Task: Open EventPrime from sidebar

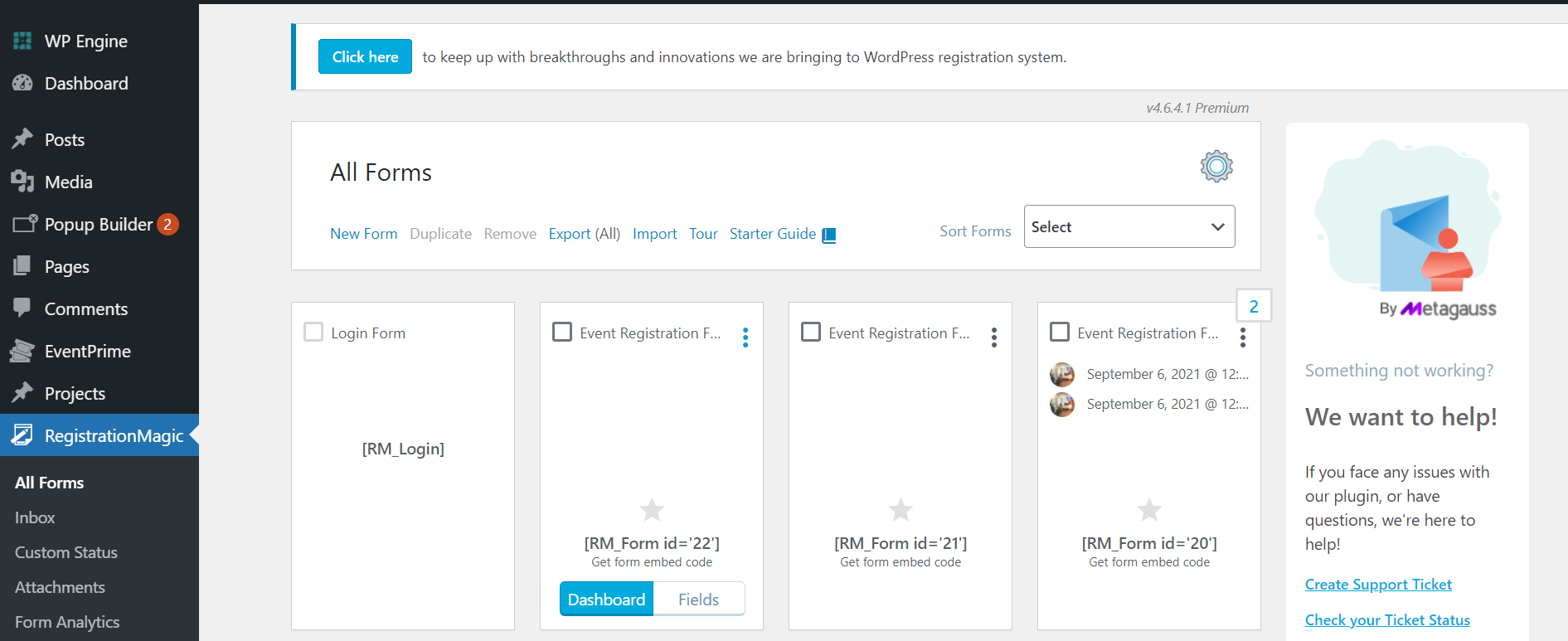Action: pos(87,351)
